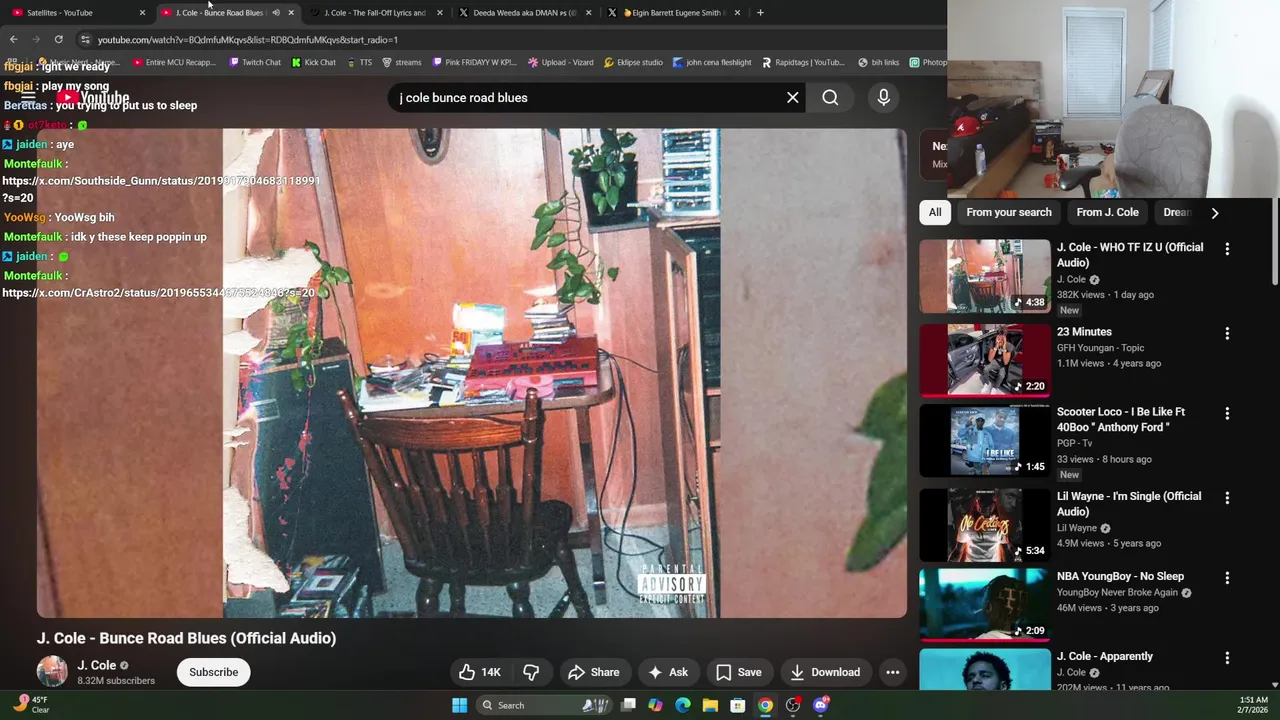Open weather widget showing 45°F Clear
The width and height of the screenshot is (1280, 720).
pyautogui.click(x=30, y=704)
